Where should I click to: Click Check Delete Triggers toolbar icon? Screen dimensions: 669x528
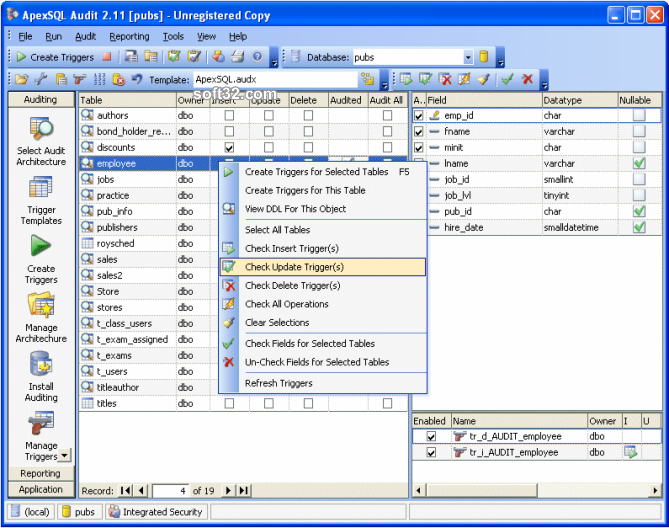[x=445, y=79]
